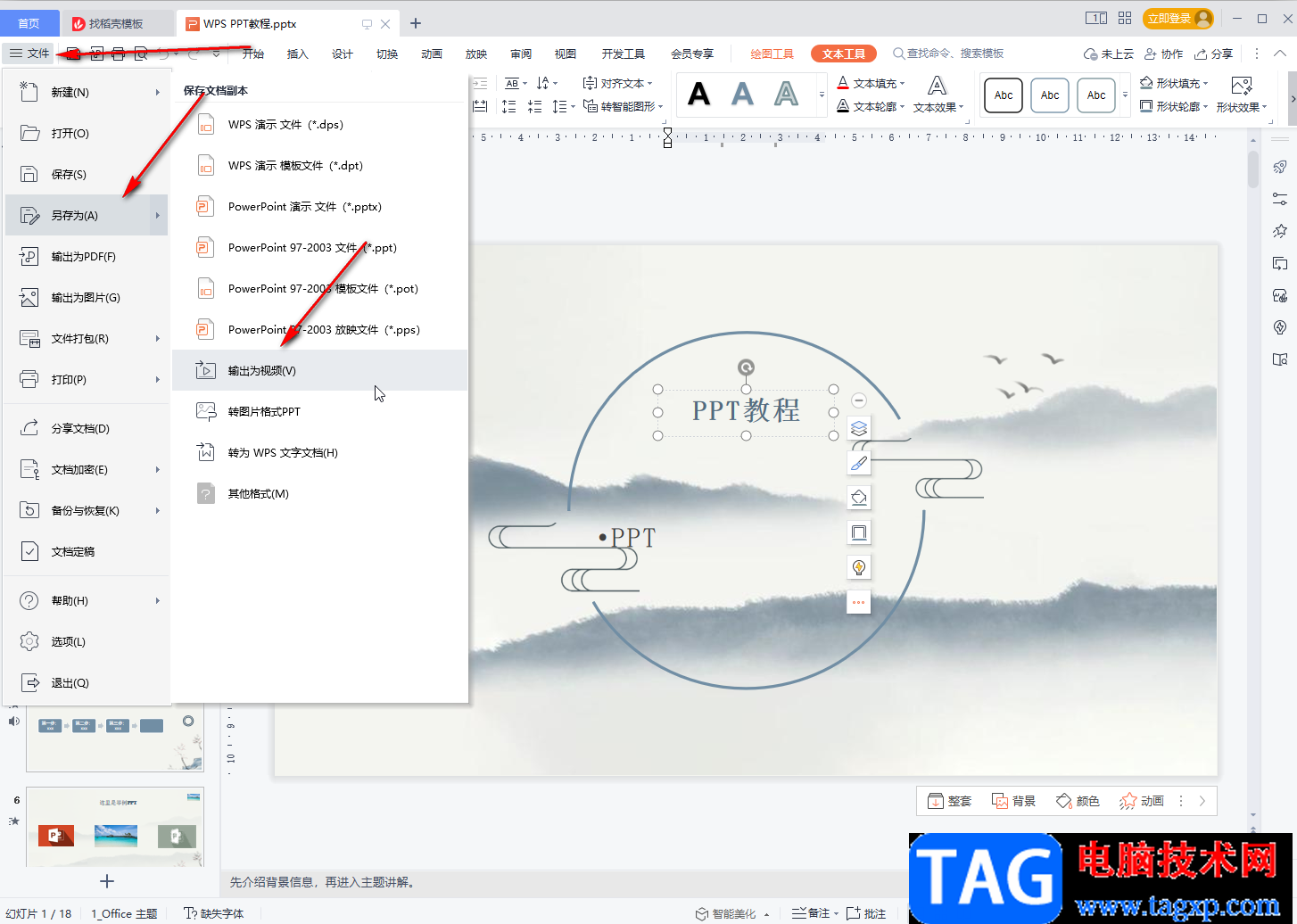Viewport: 1297px width, 924px height.
Task: Open the 动画 ribbon tab
Action: [x=432, y=54]
